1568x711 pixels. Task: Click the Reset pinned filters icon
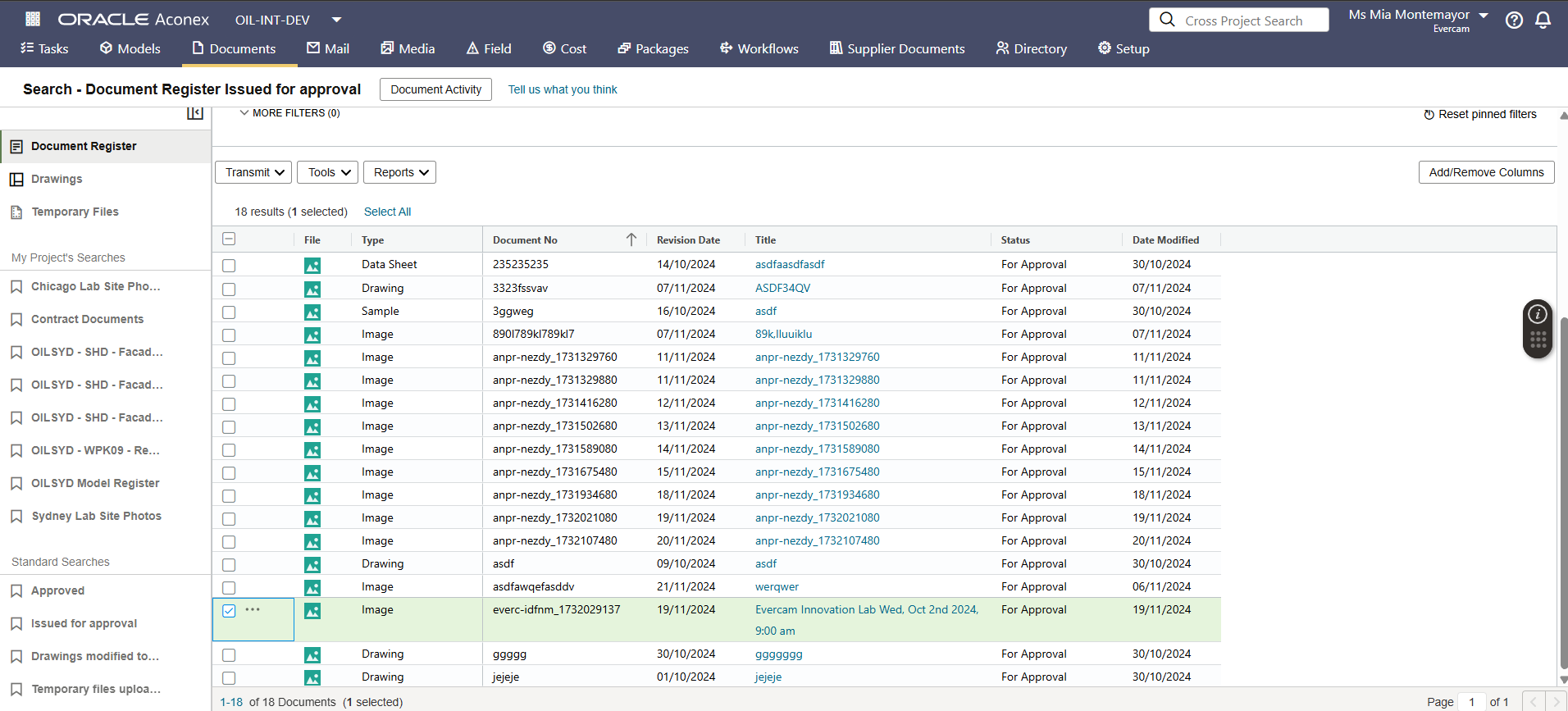1429,115
